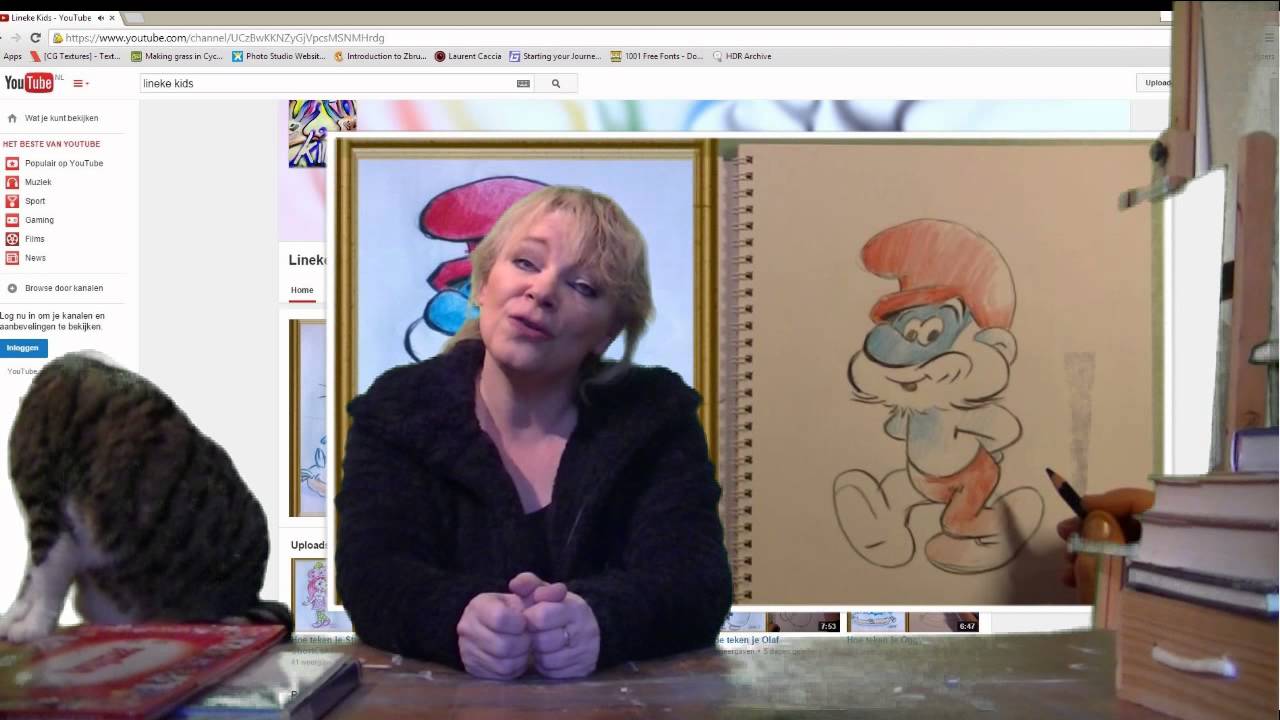This screenshot has width=1280, height=720.
Task: Click the Films reel icon
Action: click(x=12, y=239)
